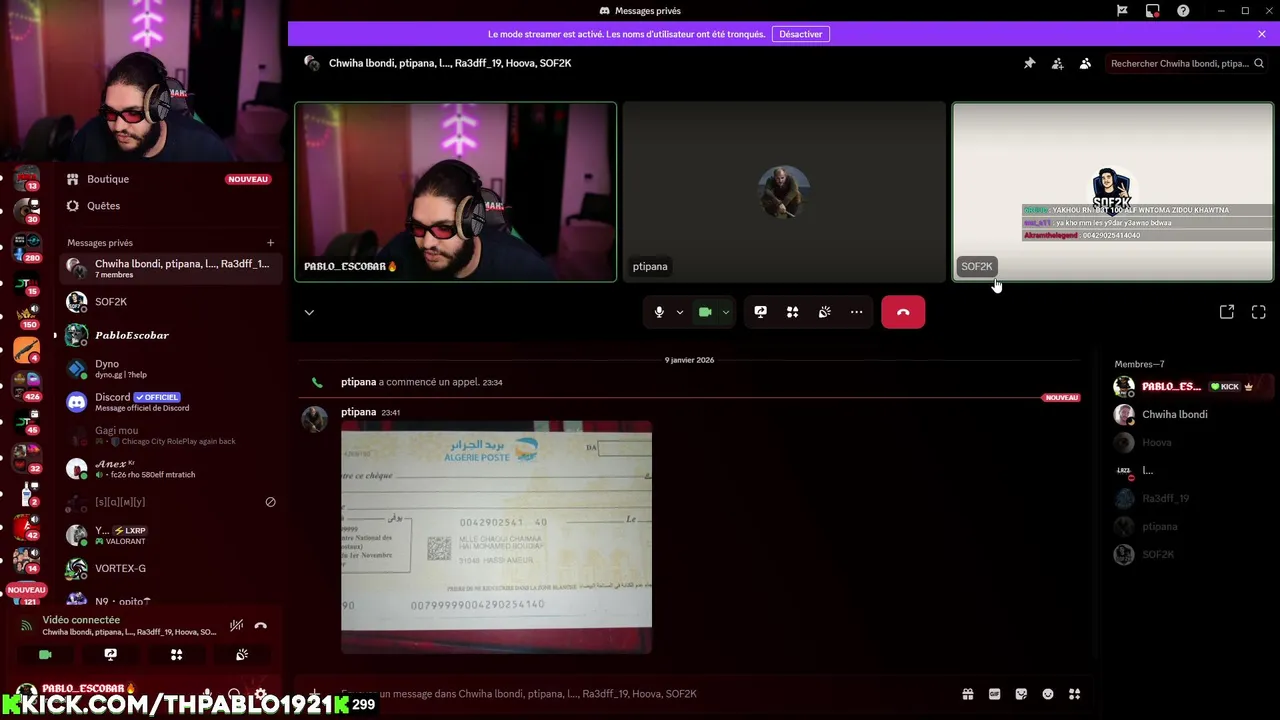Image resolution: width=1280 pixels, height=720 pixels.
Task: Select the PABLO_ESCOBAR video tile
Action: [x=455, y=192]
